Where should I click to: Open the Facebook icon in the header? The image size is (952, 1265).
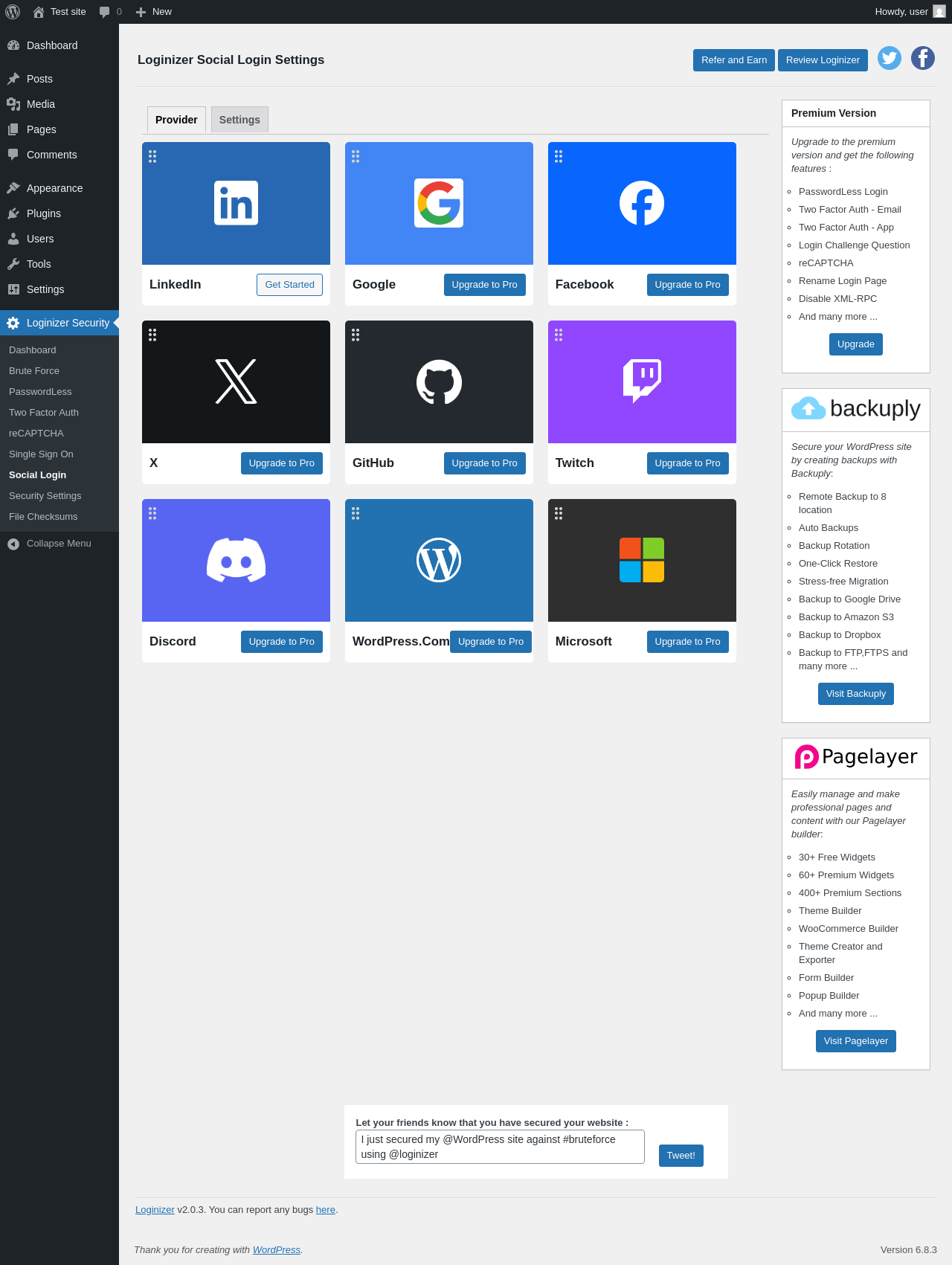[923, 58]
